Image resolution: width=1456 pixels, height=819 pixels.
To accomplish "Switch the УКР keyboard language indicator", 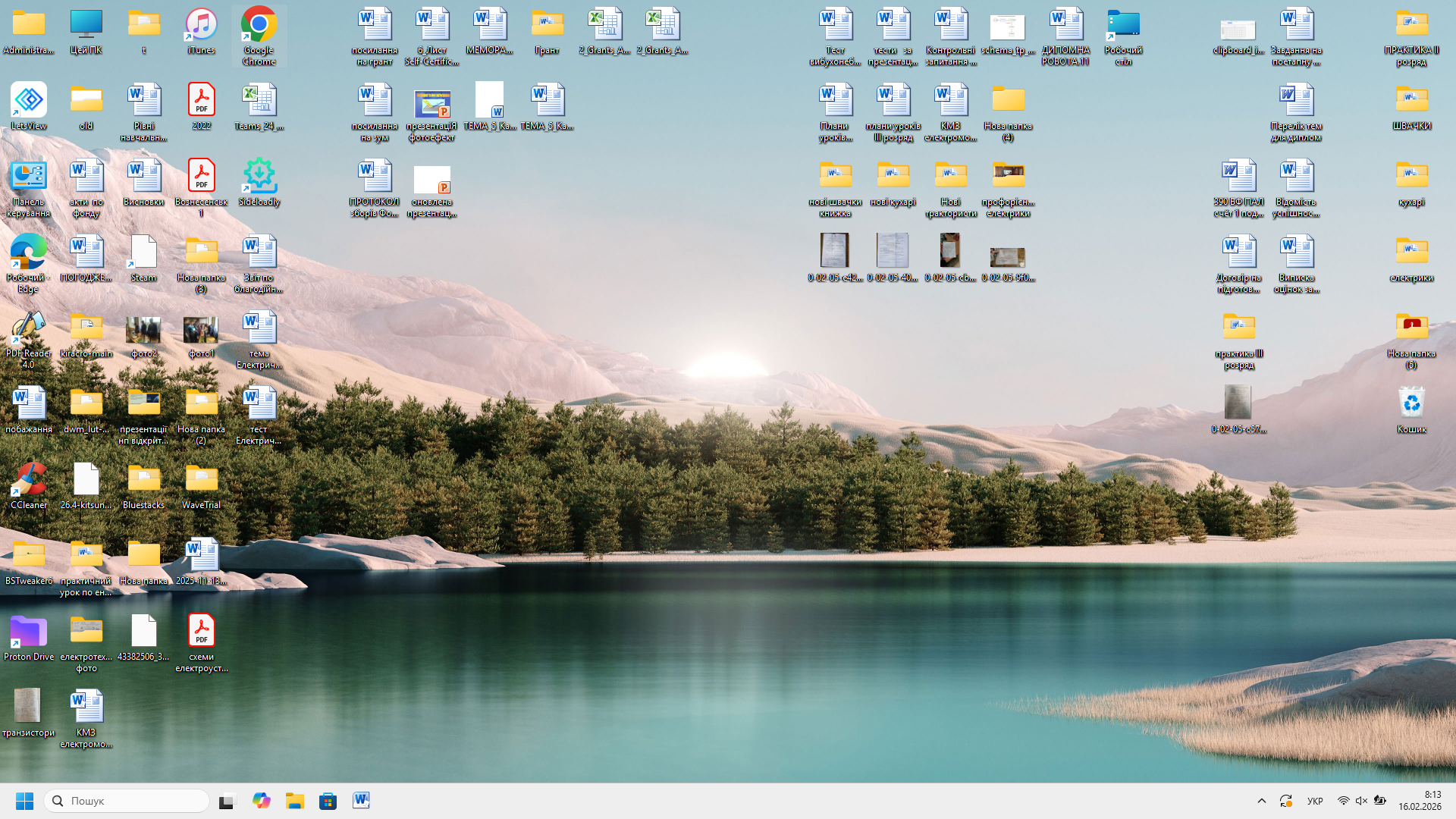I will (x=1315, y=801).
